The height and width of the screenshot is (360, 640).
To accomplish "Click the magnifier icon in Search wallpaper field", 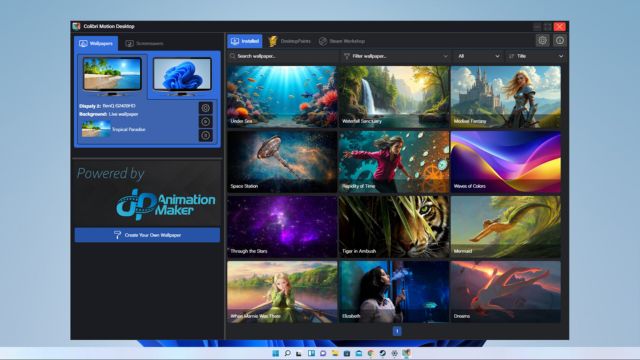I will pyautogui.click(x=232, y=56).
